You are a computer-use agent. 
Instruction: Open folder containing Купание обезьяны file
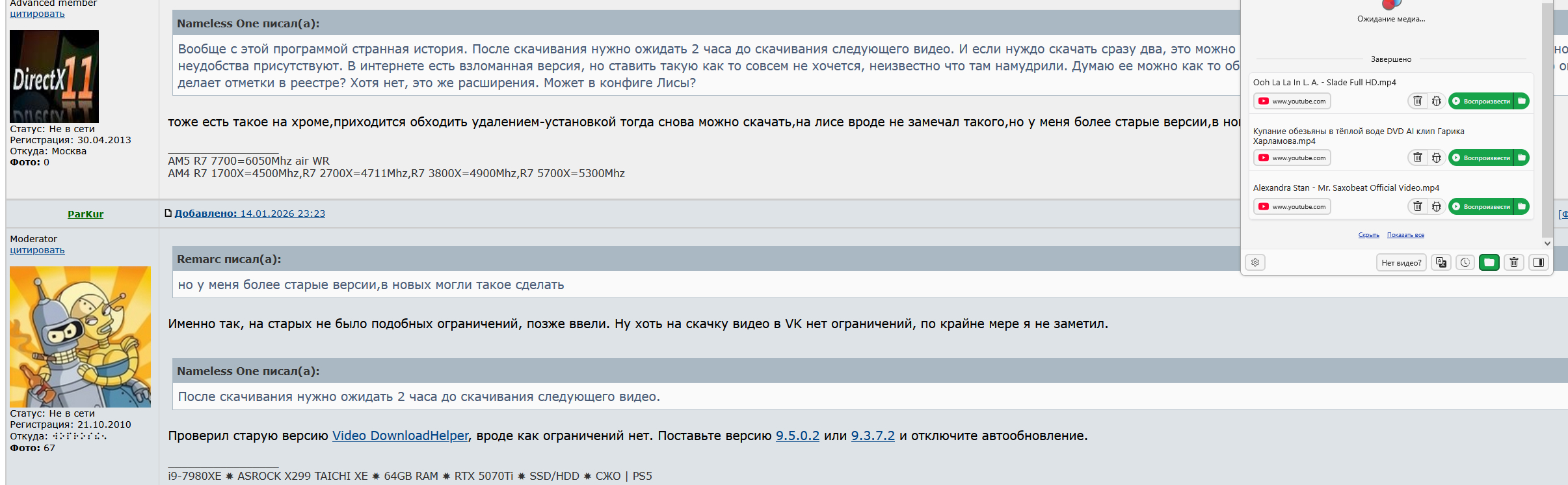(x=1521, y=158)
